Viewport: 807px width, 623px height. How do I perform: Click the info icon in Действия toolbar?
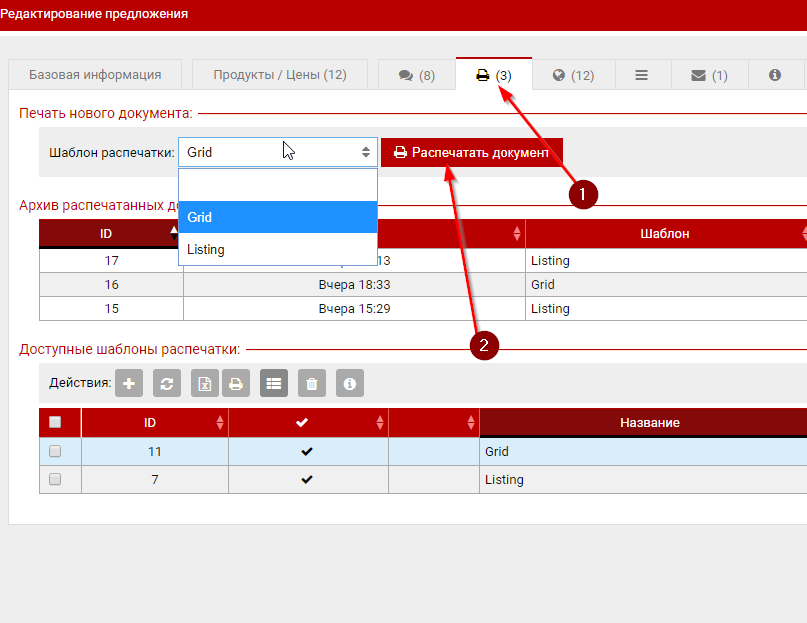pyautogui.click(x=350, y=383)
